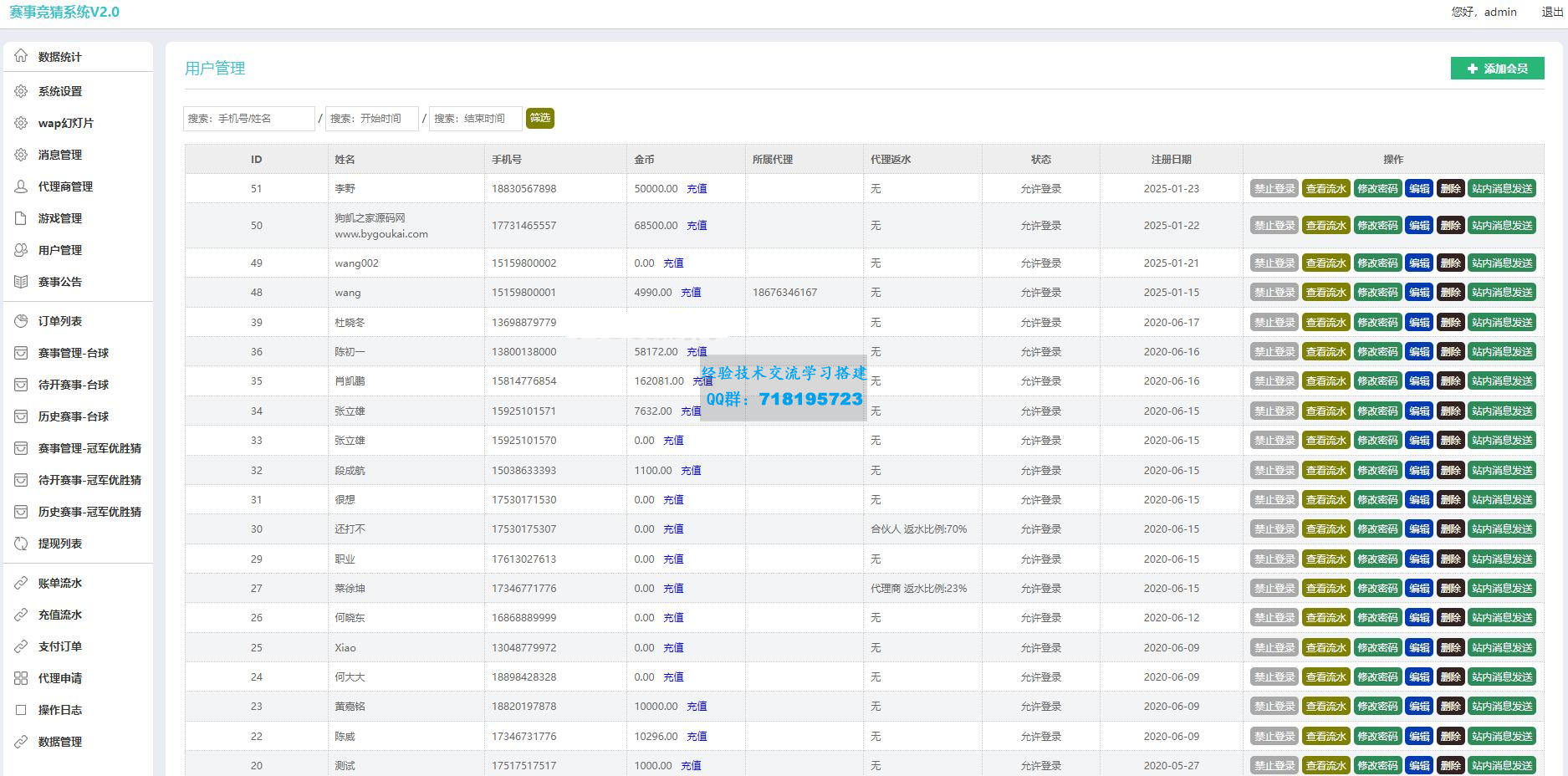Click the link icon next to 充值流水
Viewport: 1568px width, 776px height.
[21, 615]
